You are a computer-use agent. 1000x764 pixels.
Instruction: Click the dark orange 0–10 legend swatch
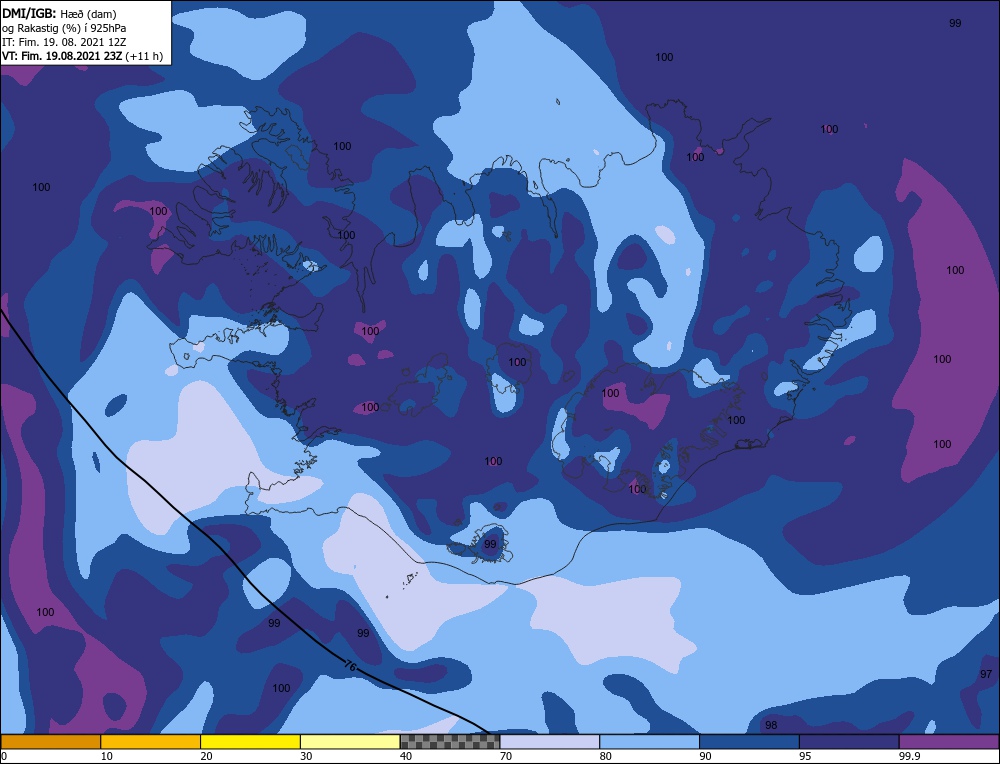point(50,741)
